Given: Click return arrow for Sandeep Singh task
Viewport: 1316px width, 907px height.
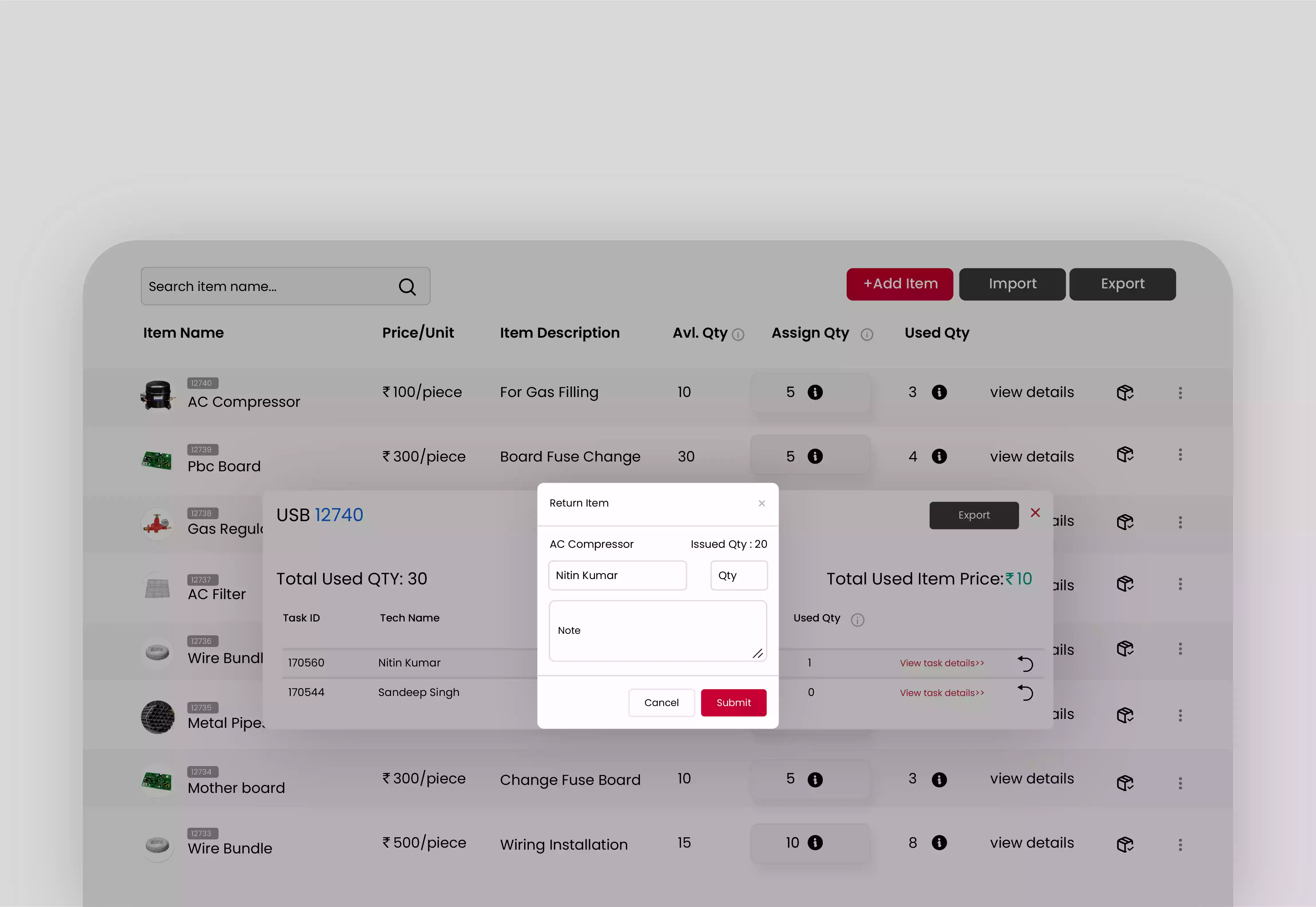Looking at the screenshot, I should point(1025,692).
